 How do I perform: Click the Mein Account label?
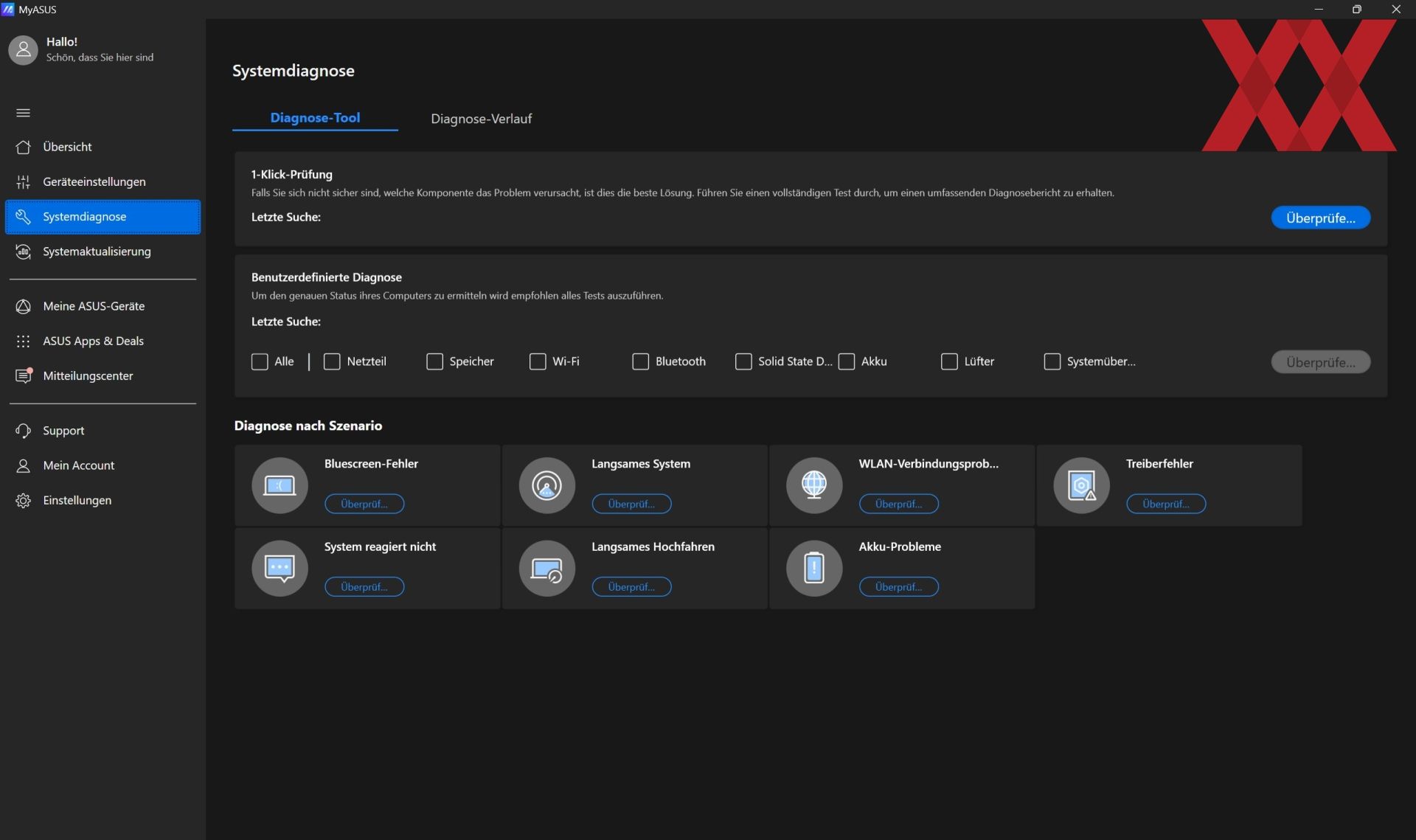(x=78, y=465)
